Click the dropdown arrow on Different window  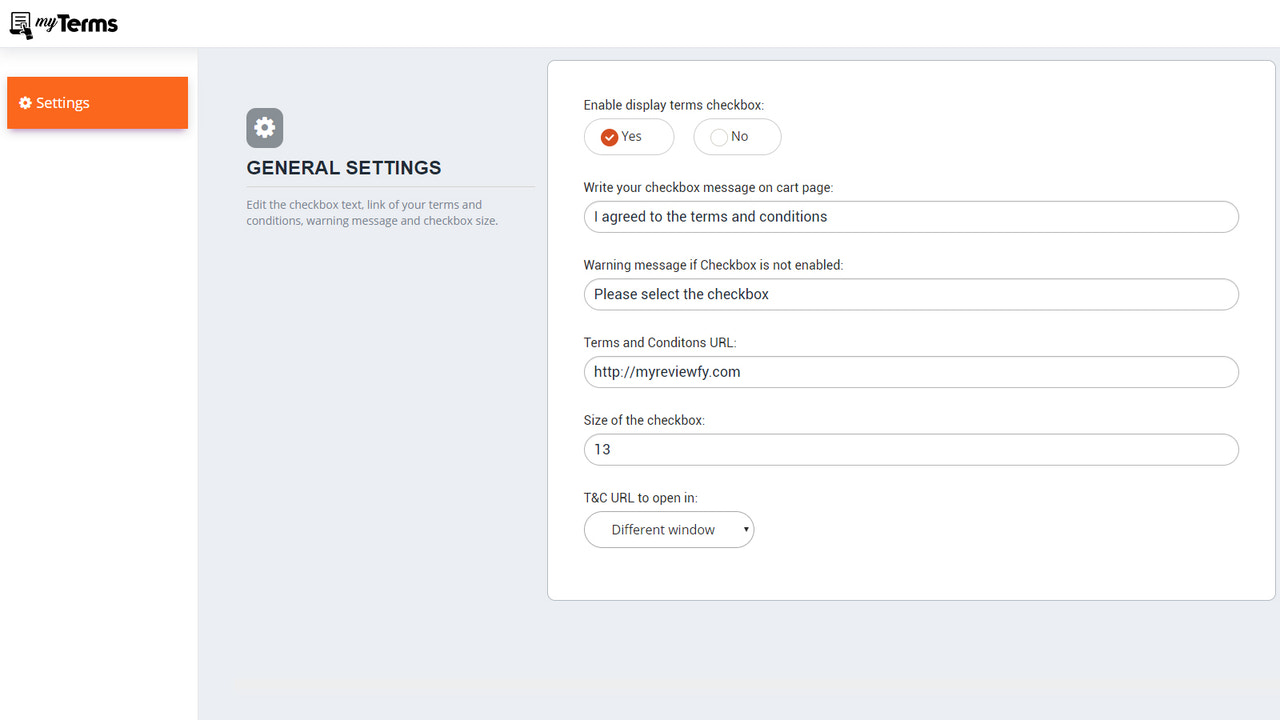click(746, 529)
